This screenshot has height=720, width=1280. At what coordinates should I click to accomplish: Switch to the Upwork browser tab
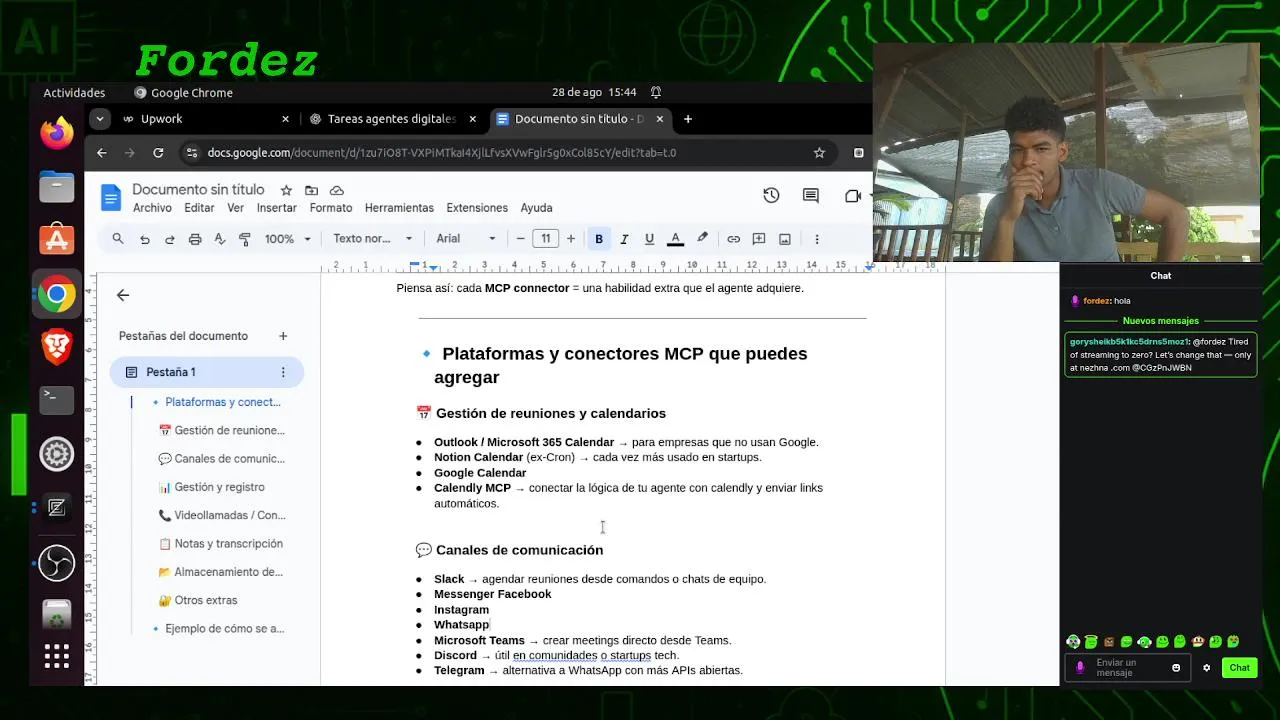point(205,119)
